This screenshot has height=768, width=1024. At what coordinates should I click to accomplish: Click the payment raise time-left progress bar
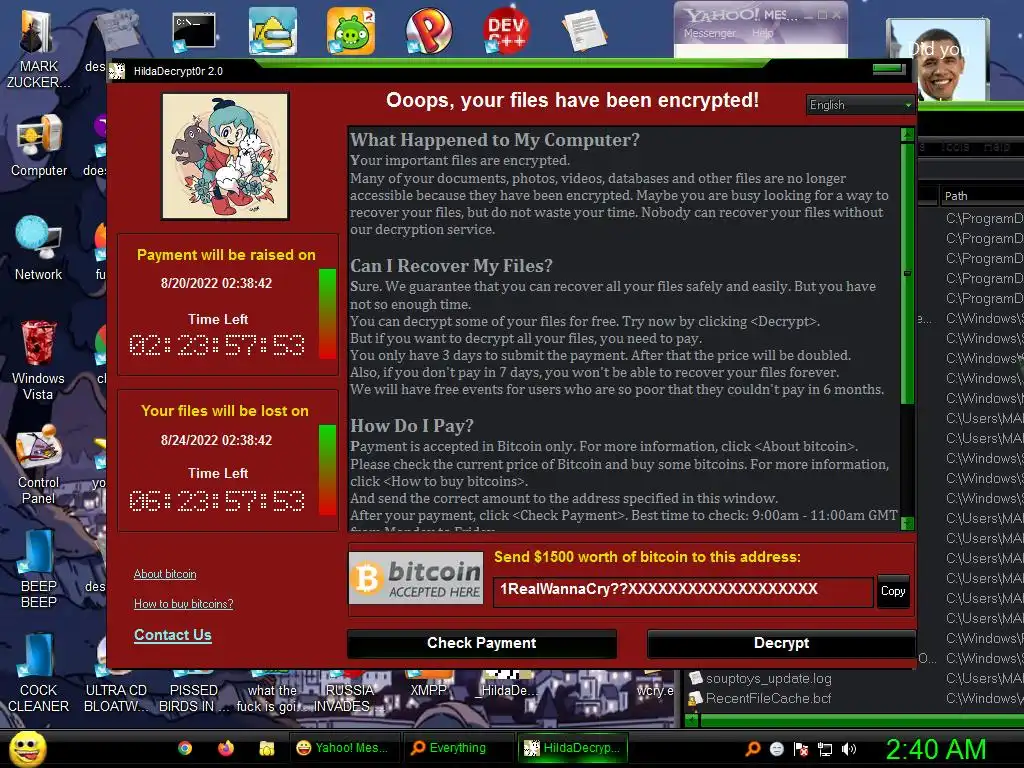[x=327, y=313]
